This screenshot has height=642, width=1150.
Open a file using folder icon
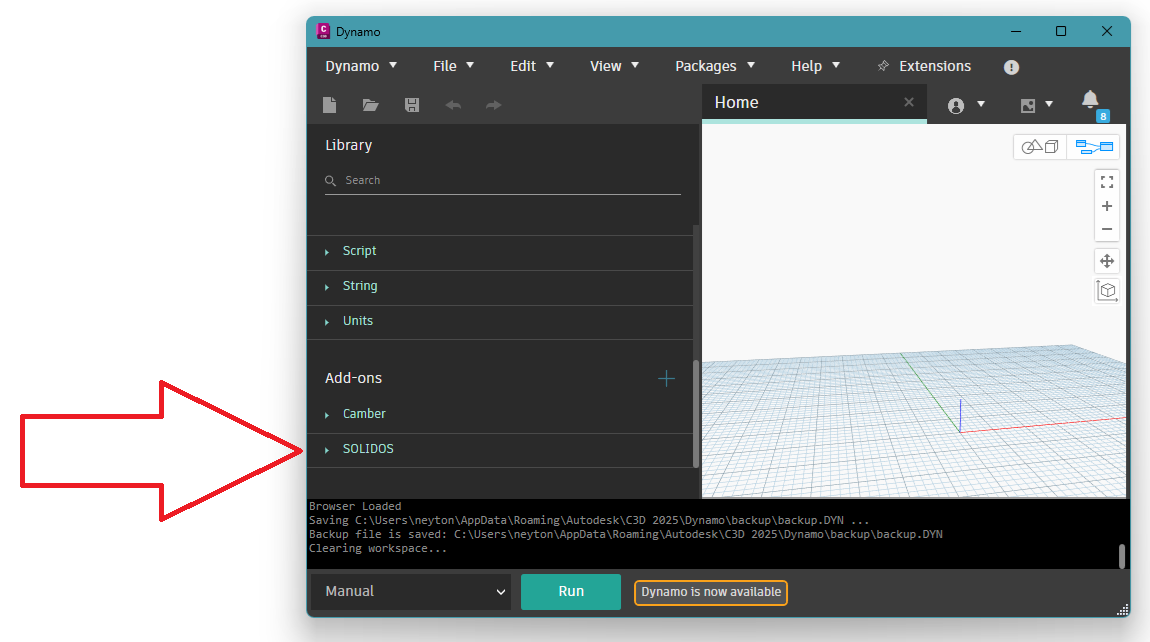point(370,105)
